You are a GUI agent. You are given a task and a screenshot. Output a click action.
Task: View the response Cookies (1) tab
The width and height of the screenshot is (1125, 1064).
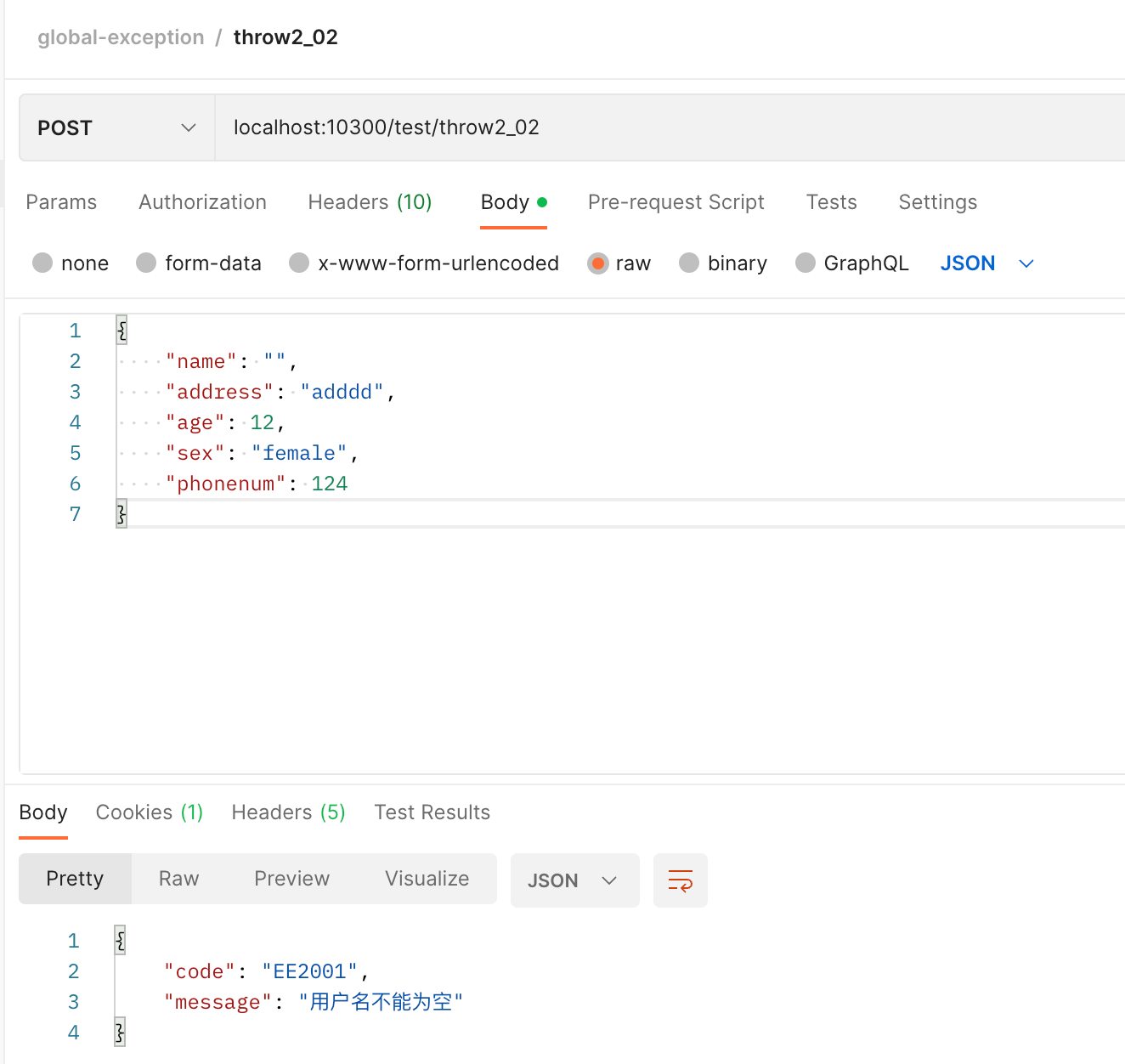[x=150, y=812]
